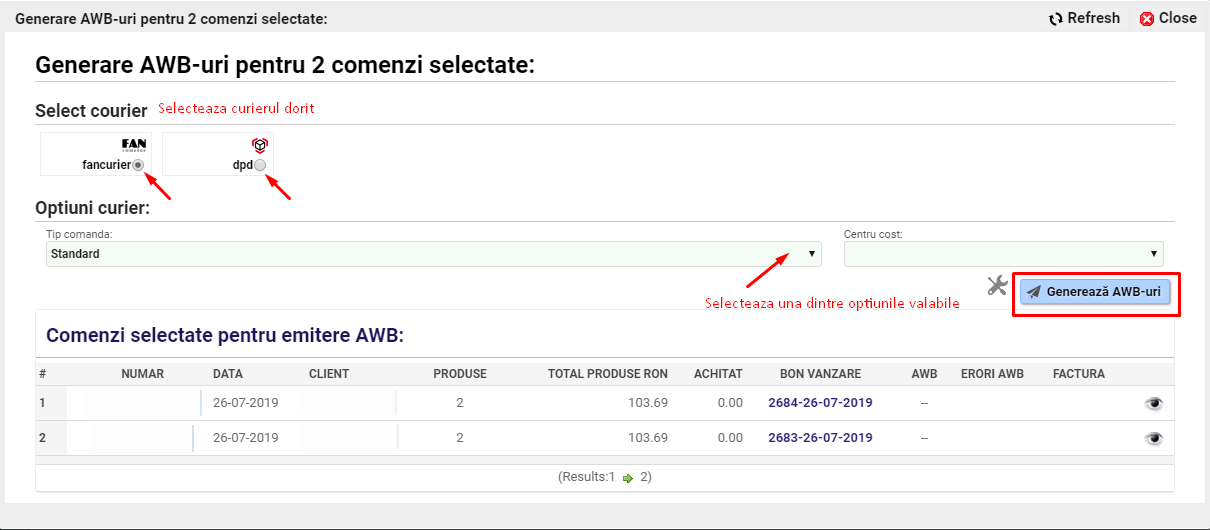Click the DATA column header
The height and width of the screenshot is (530, 1210).
[228, 374]
